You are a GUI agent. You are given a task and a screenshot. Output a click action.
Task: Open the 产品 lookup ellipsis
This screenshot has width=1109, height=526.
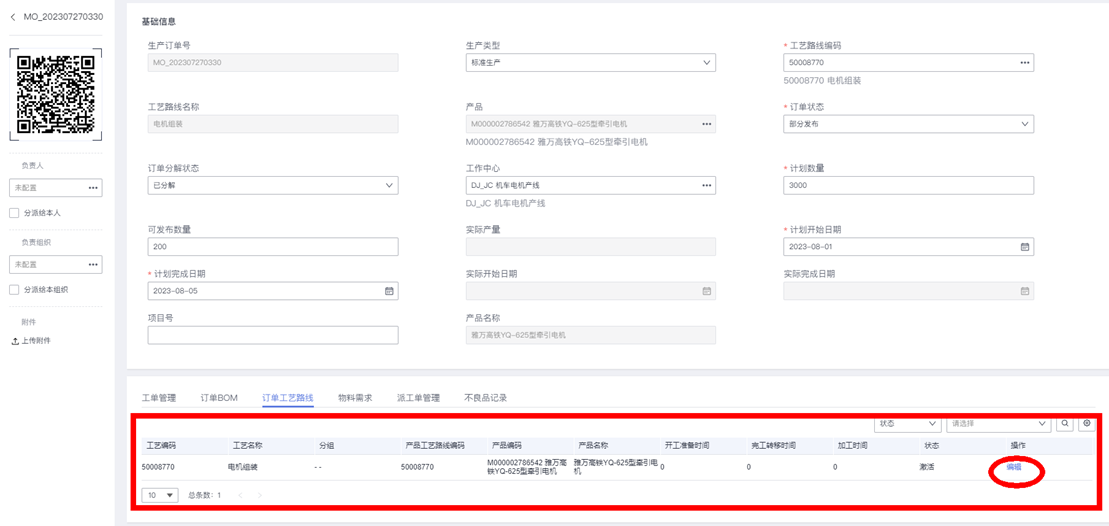(706, 124)
